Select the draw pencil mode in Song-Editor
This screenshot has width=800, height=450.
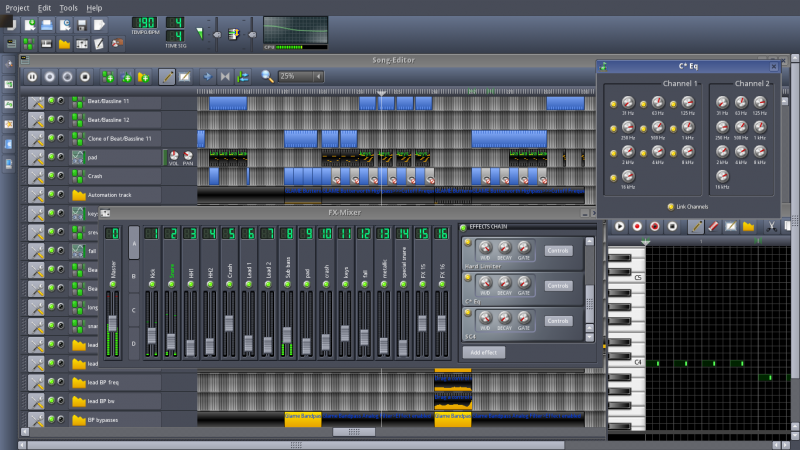click(x=167, y=76)
